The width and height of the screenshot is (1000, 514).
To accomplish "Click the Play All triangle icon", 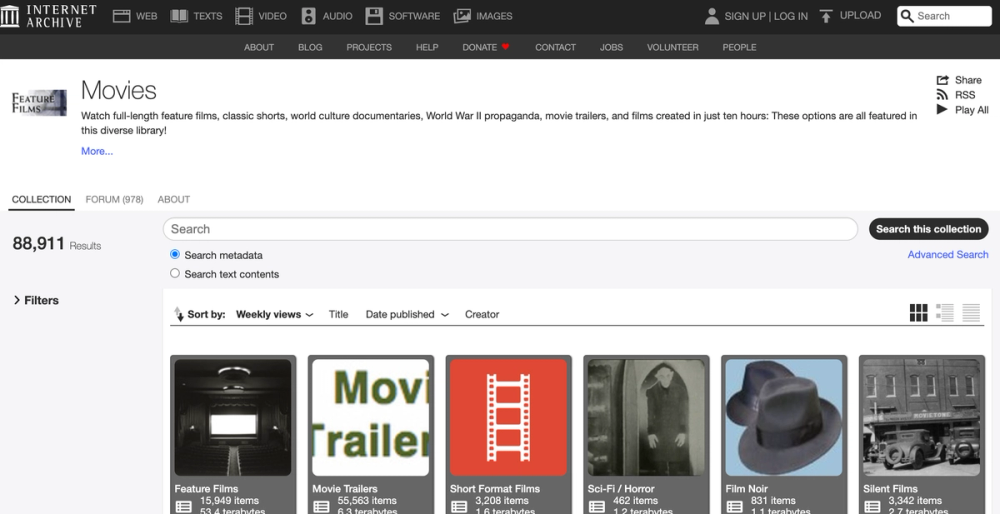I will click(x=942, y=109).
